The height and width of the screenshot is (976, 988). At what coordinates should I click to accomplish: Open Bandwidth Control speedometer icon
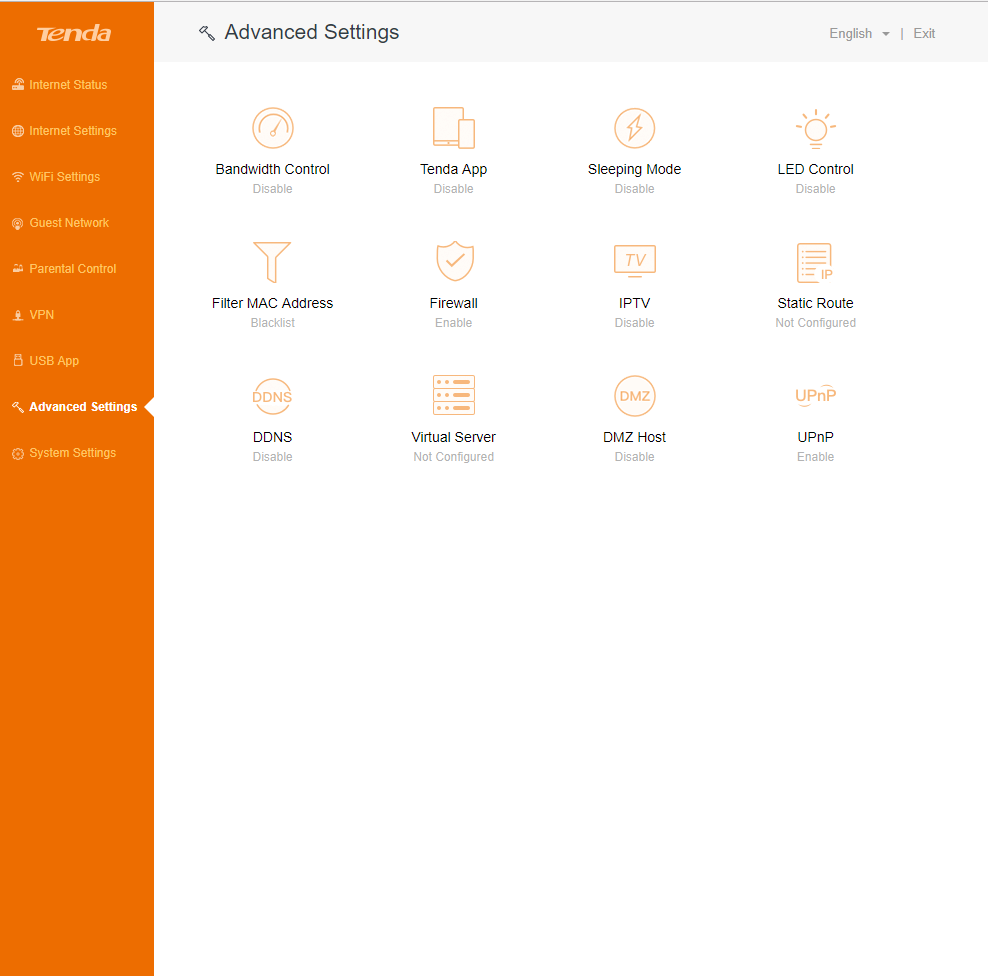(x=272, y=128)
